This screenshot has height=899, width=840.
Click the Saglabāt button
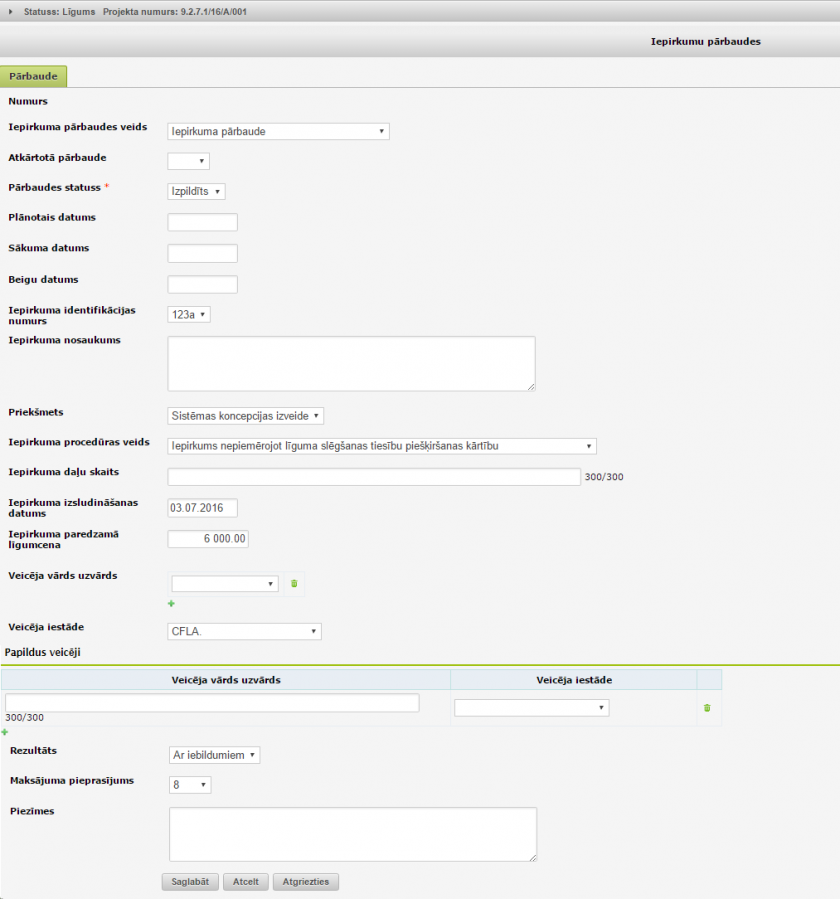click(x=190, y=882)
